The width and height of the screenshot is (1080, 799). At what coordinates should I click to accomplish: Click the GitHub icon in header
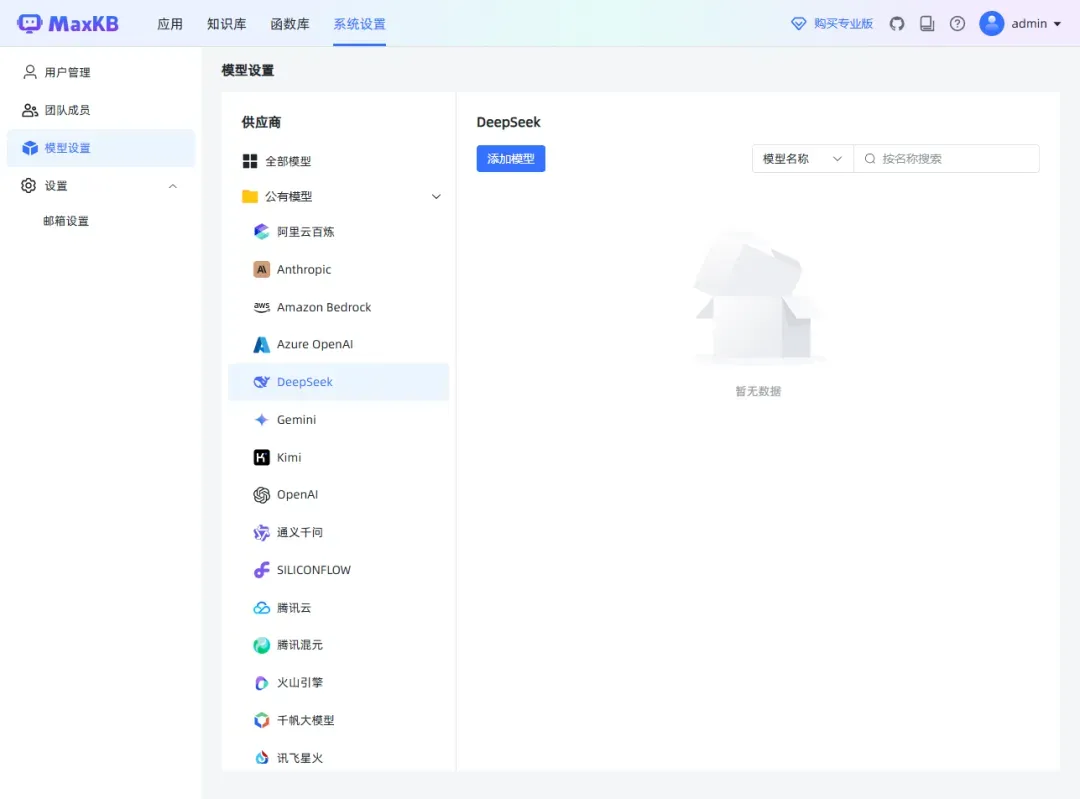(897, 24)
